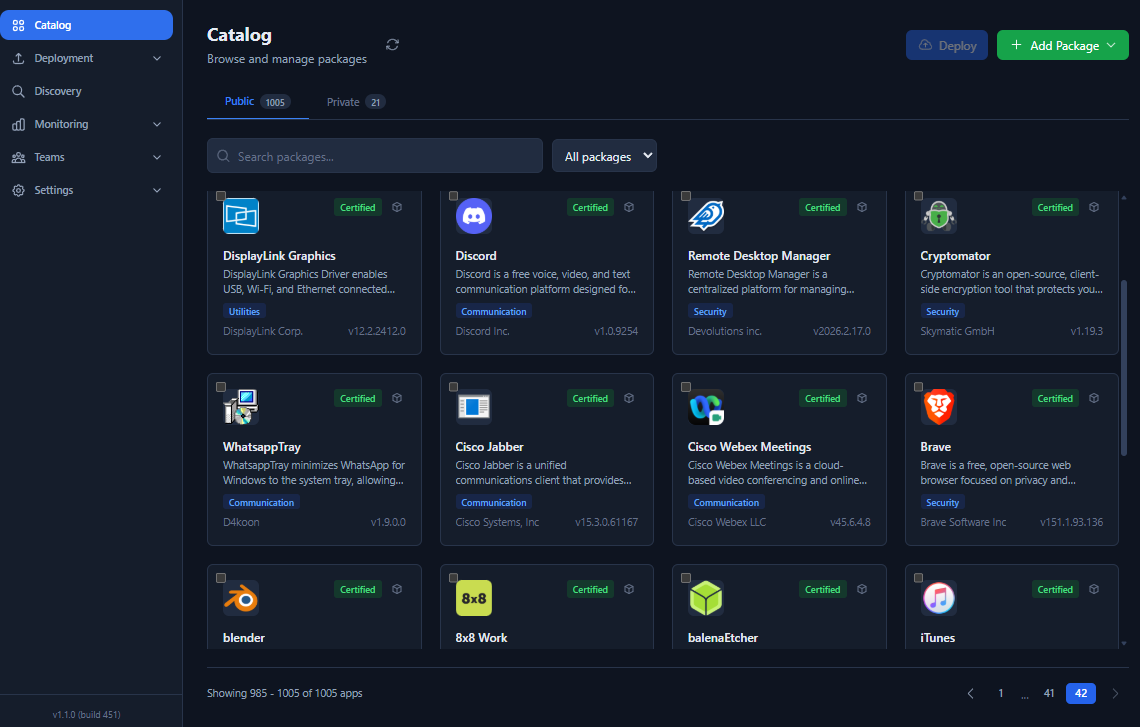Click the Discord app logo

[474, 216]
